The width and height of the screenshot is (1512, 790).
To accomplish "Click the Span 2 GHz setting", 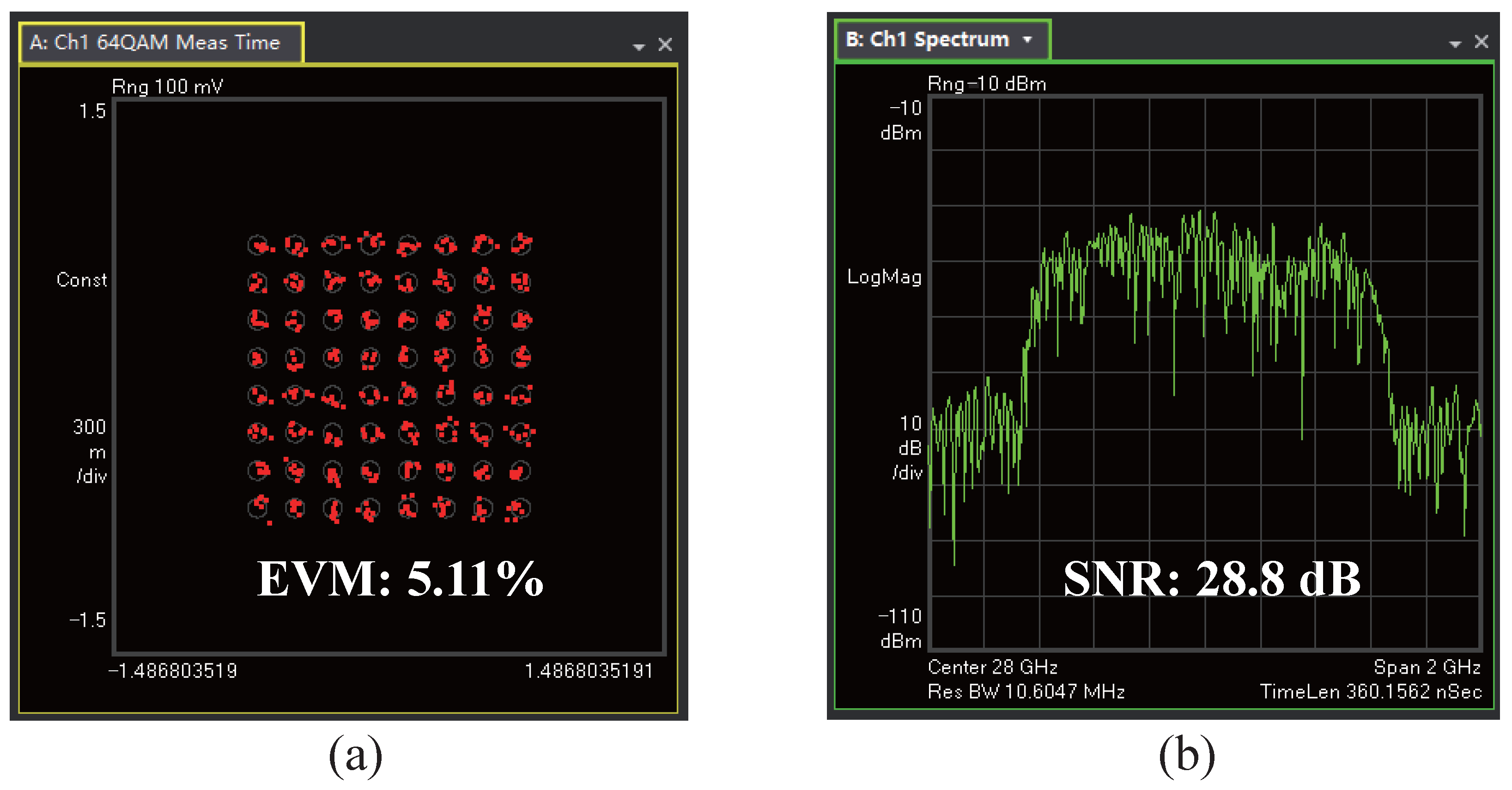I will tap(1427, 667).
